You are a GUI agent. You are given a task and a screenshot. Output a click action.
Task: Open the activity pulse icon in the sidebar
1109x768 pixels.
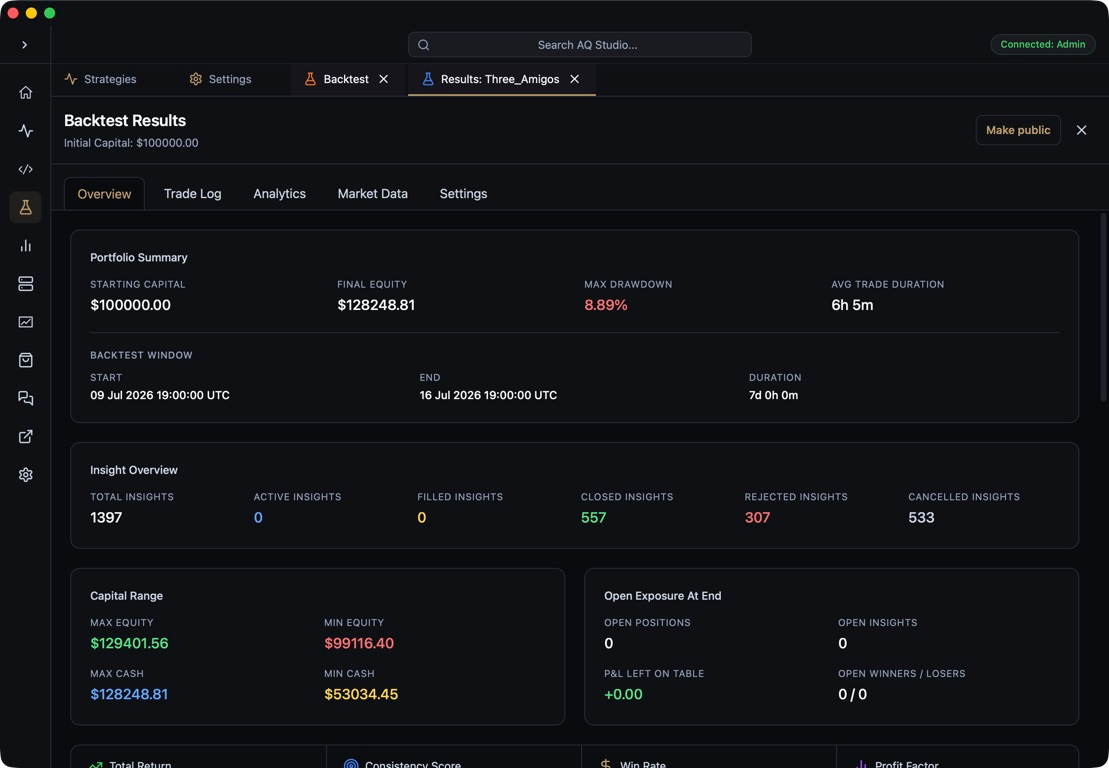tap(25, 131)
